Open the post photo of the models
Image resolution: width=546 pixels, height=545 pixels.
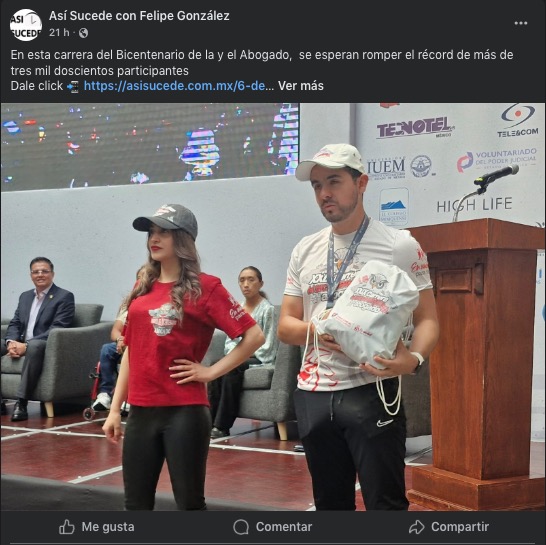pyautogui.click(x=273, y=306)
